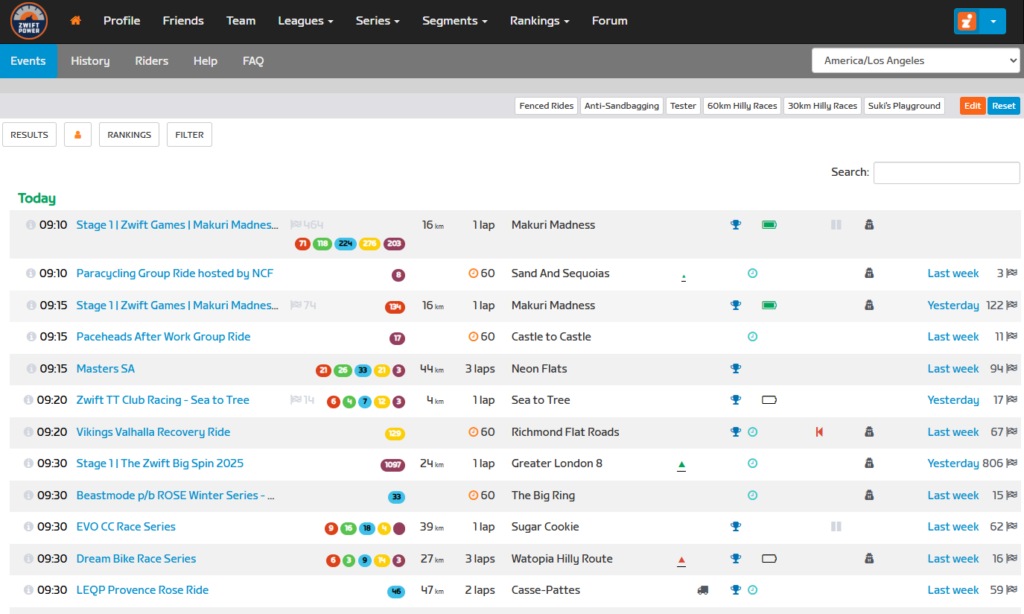This screenshot has width=1024, height=614.
Task: Toggle the 60km Hilly Races preset
Action: 741,106
